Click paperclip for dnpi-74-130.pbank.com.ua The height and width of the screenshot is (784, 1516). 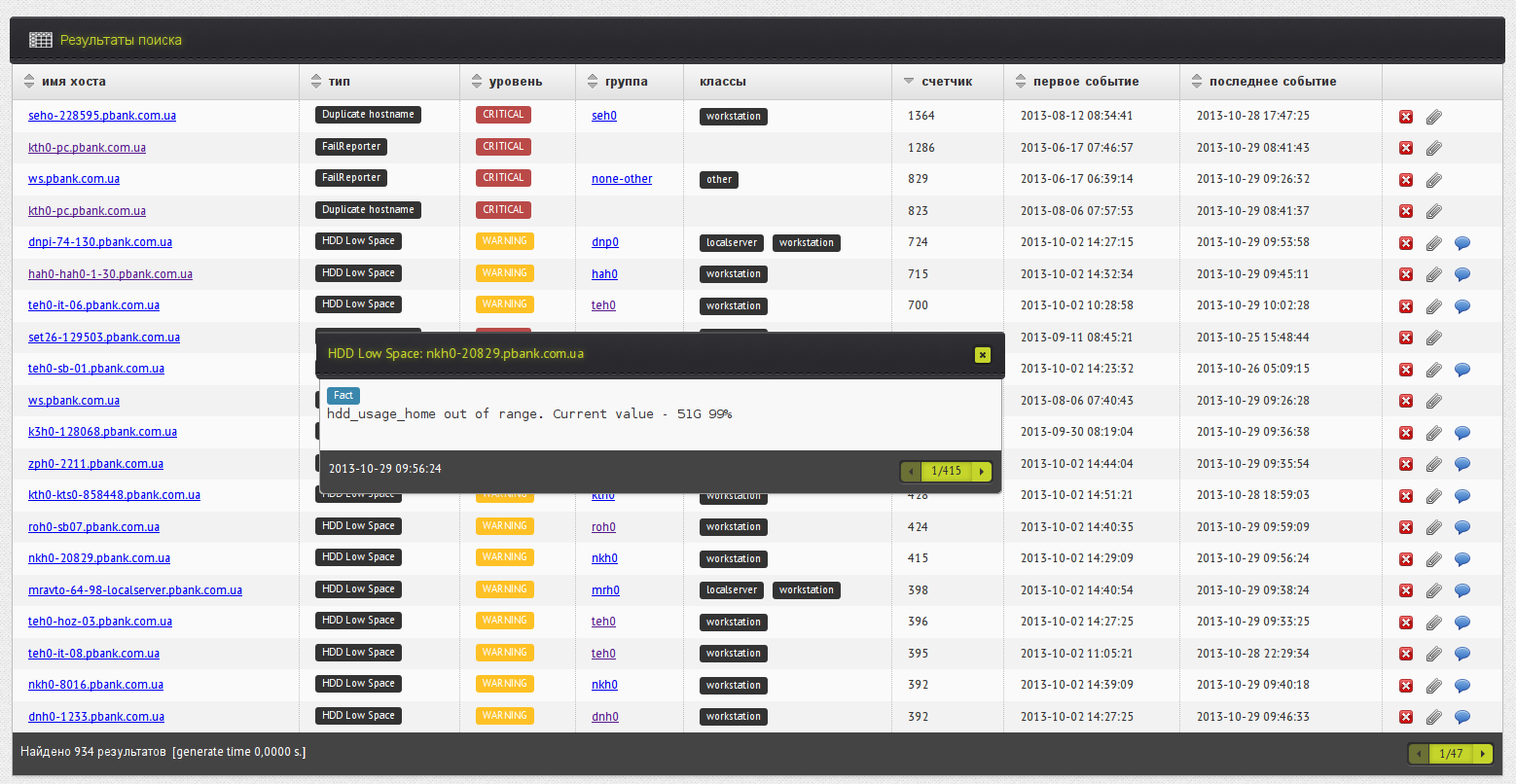[1434, 243]
